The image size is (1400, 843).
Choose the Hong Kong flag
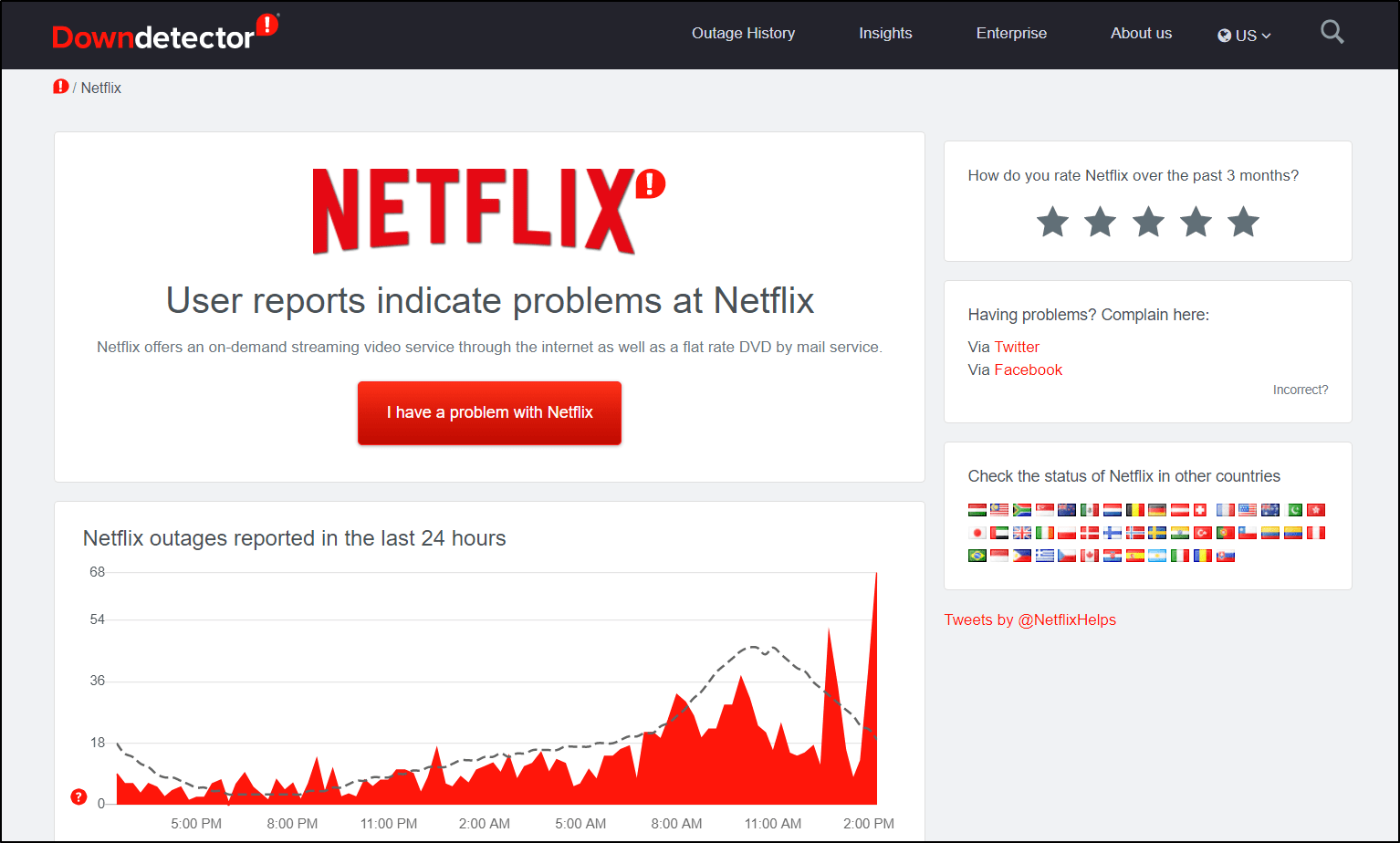tap(1316, 510)
